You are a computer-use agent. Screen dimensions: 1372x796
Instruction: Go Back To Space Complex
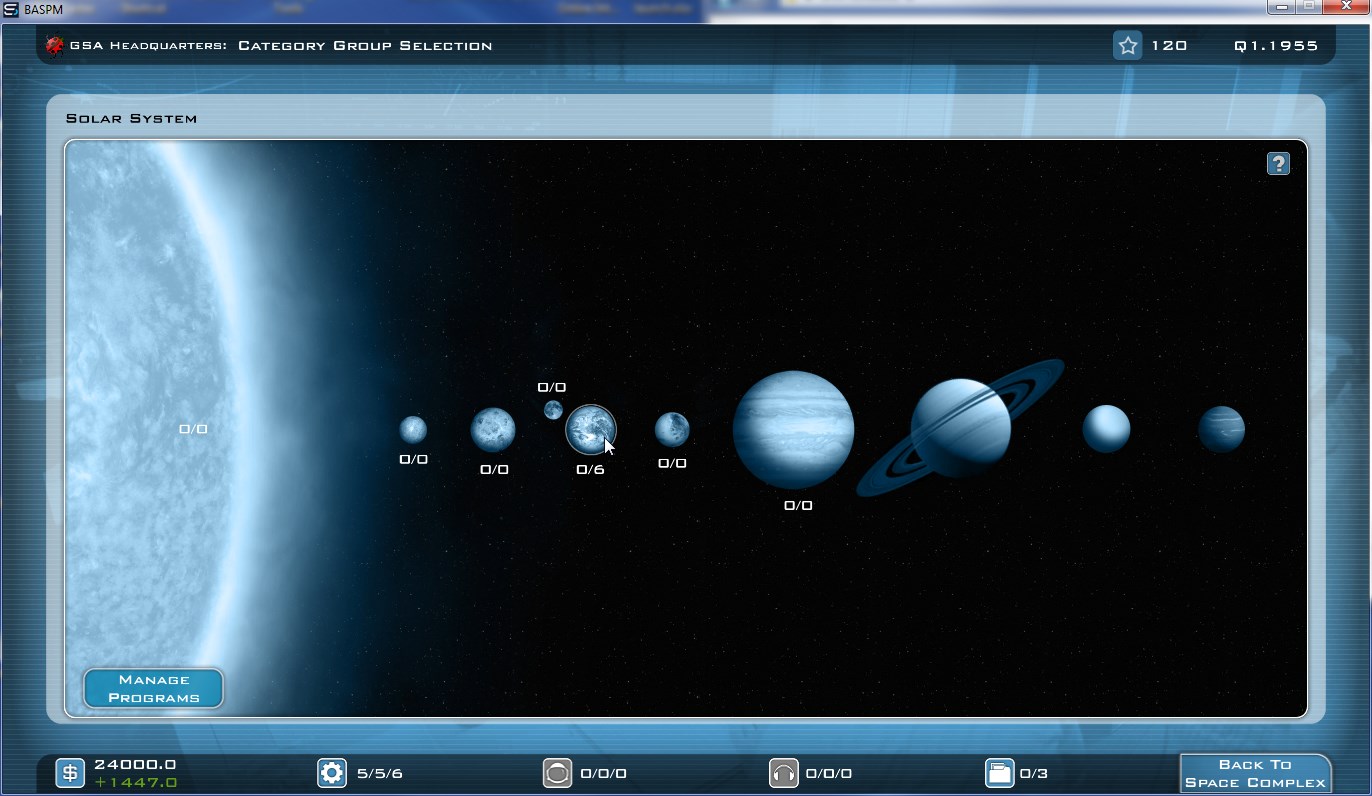1255,774
